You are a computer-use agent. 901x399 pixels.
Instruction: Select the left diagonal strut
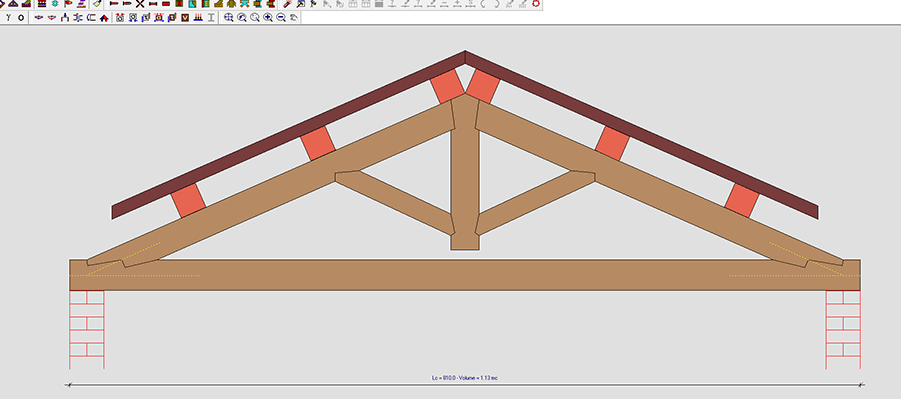[396, 201]
